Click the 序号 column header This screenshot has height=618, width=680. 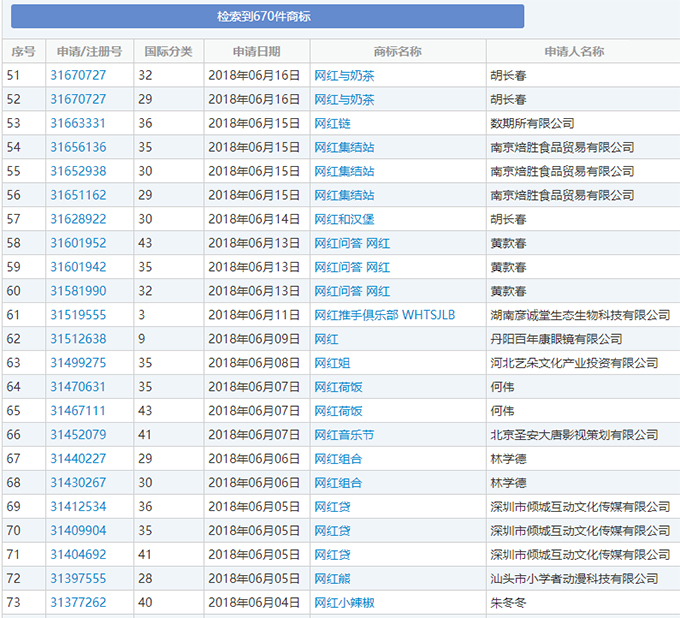[23, 52]
